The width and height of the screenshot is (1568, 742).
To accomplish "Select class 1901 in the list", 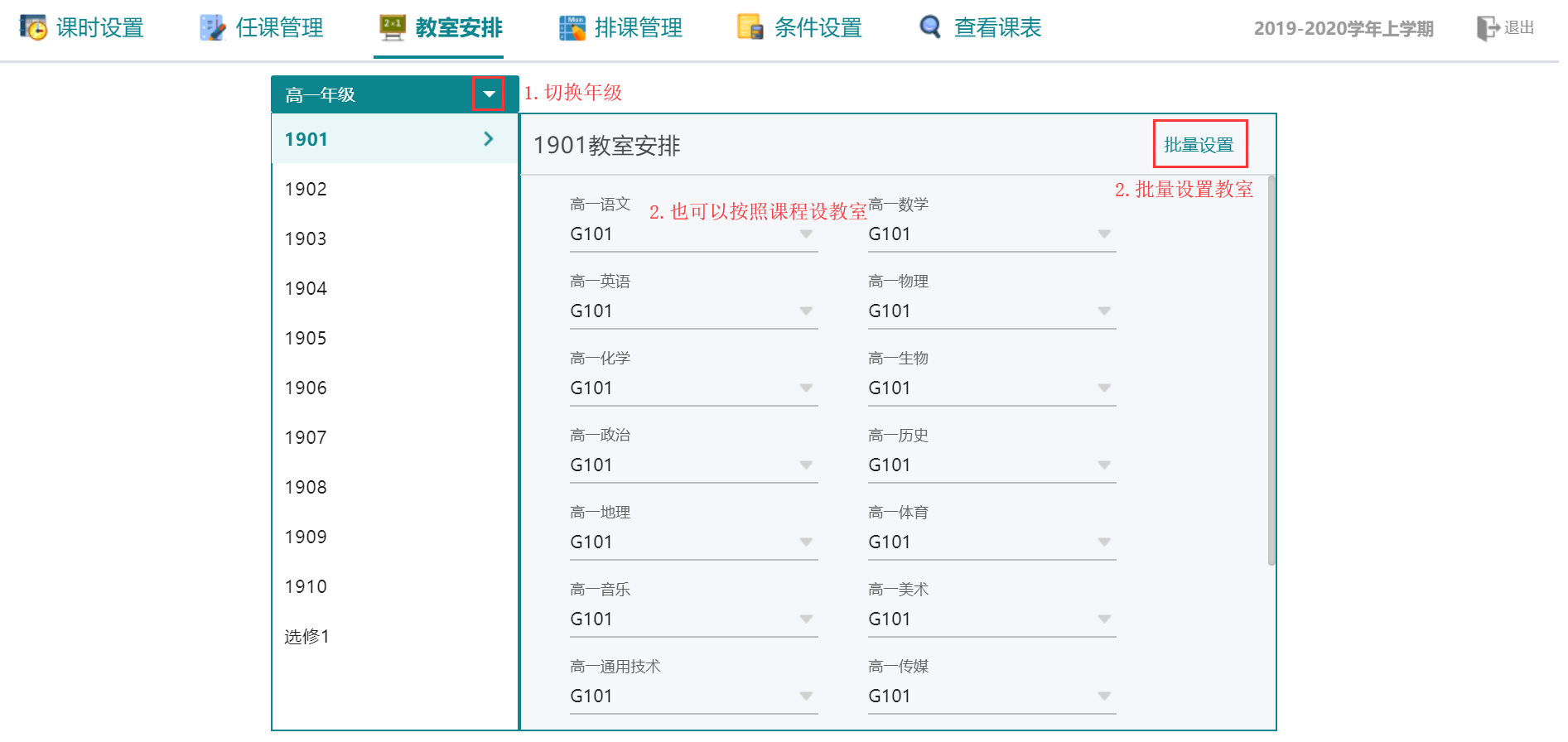I will coord(395,139).
